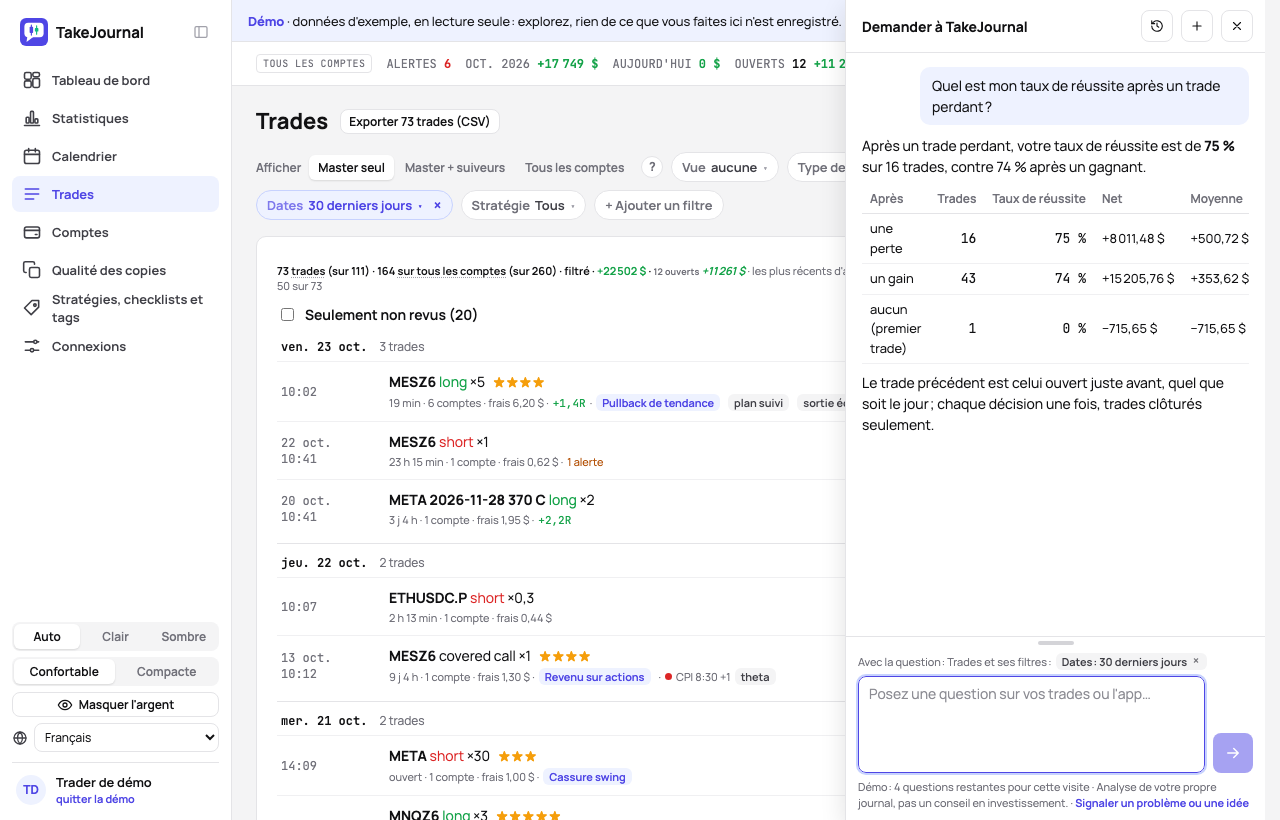Select the Master + suiveurs account view

coord(455,168)
